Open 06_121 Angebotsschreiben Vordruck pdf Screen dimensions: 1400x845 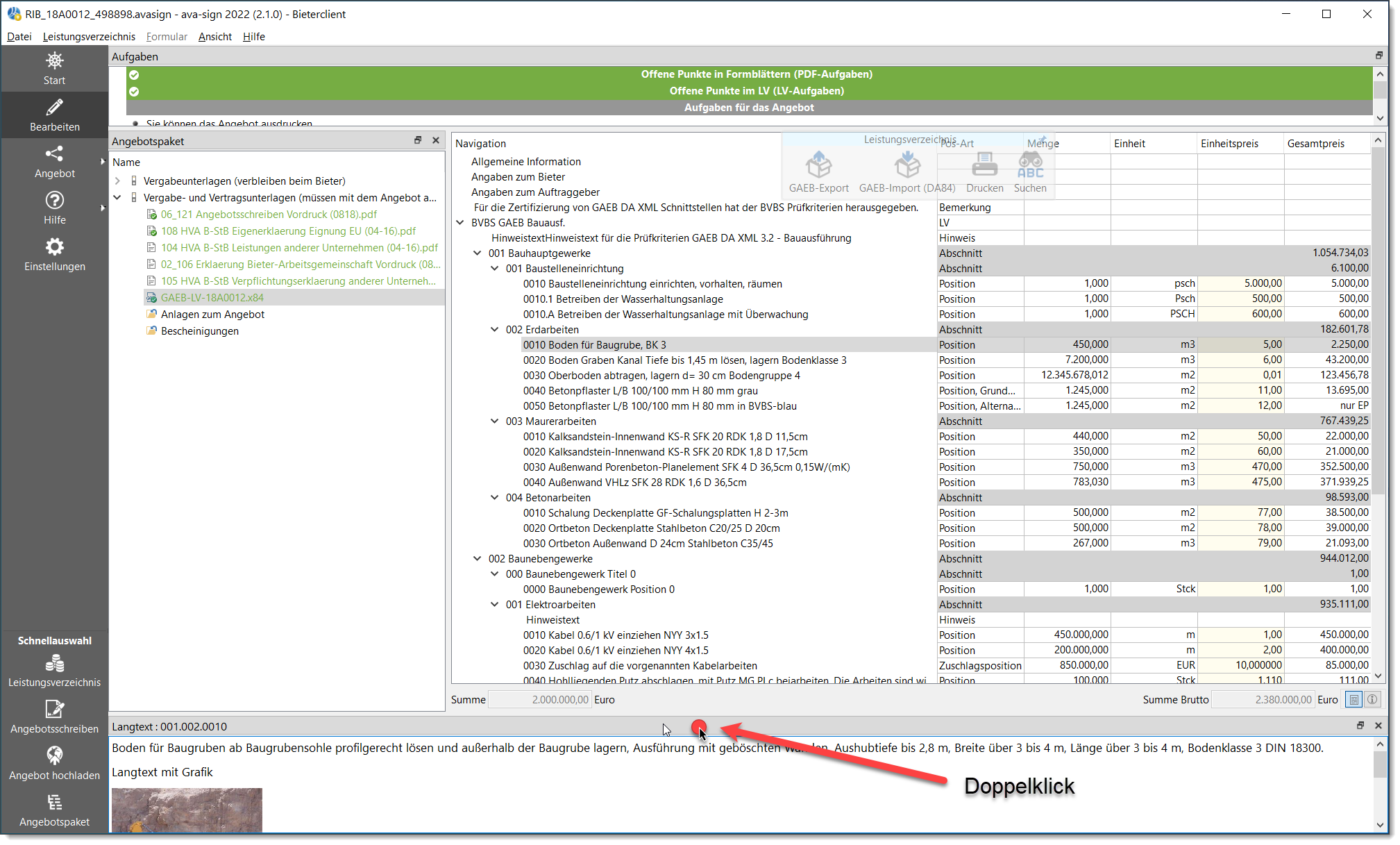point(269,214)
